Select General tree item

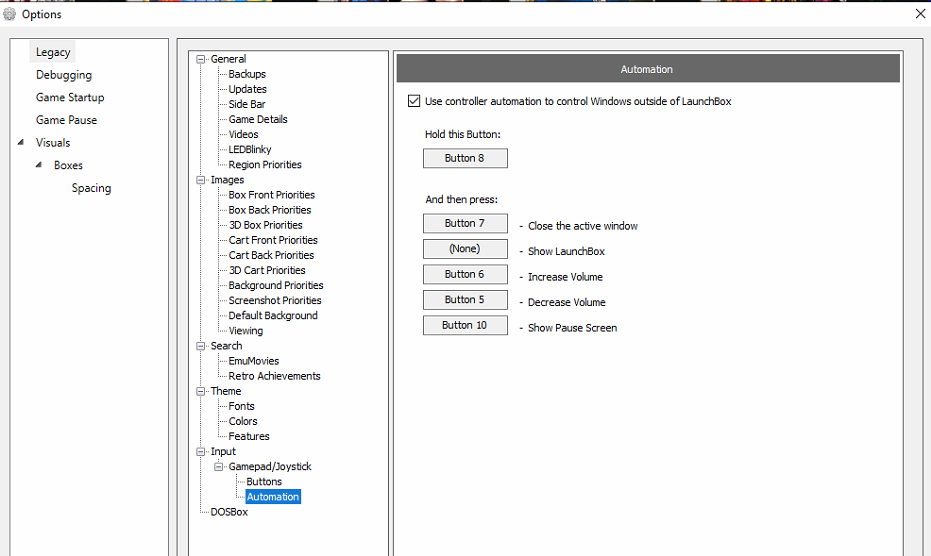pyautogui.click(x=228, y=59)
